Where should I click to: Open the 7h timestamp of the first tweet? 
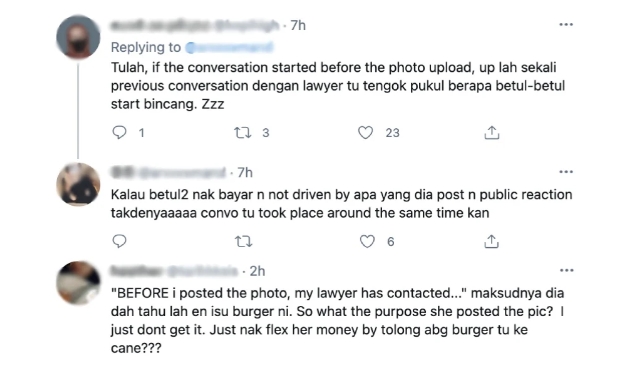pyautogui.click(x=298, y=26)
